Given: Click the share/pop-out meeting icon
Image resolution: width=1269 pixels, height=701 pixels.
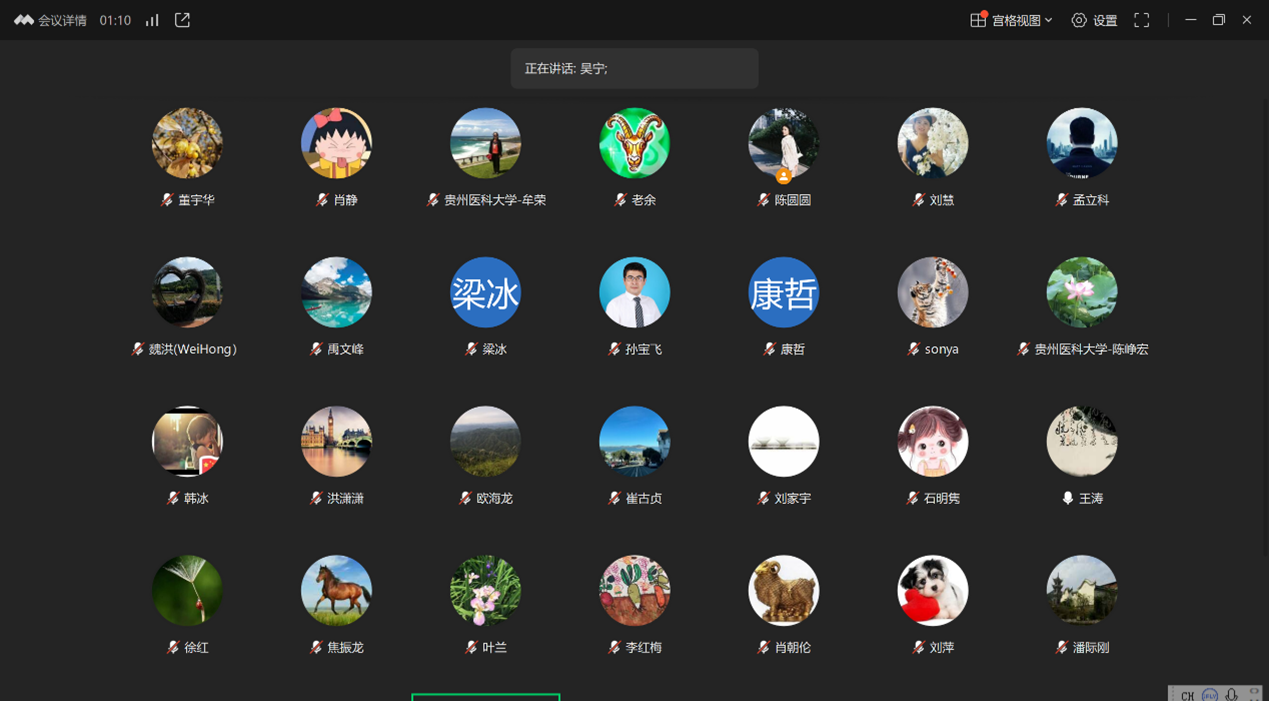Looking at the screenshot, I should [182, 20].
